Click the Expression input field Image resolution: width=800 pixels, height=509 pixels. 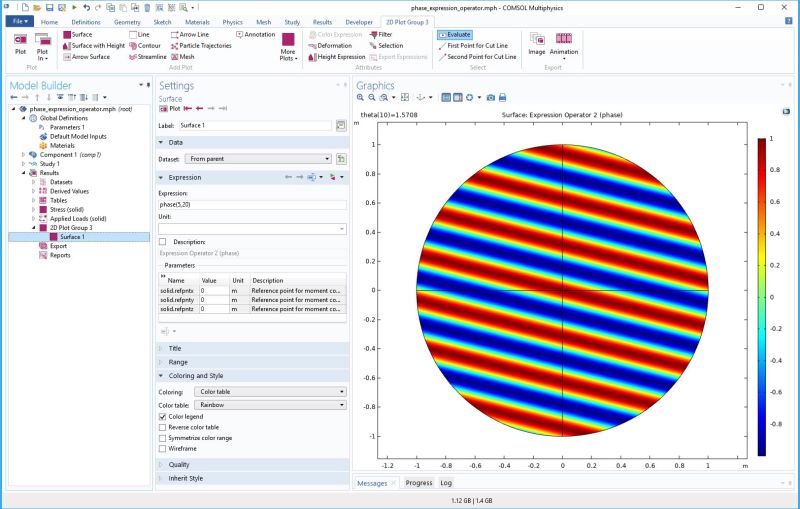pos(253,205)
